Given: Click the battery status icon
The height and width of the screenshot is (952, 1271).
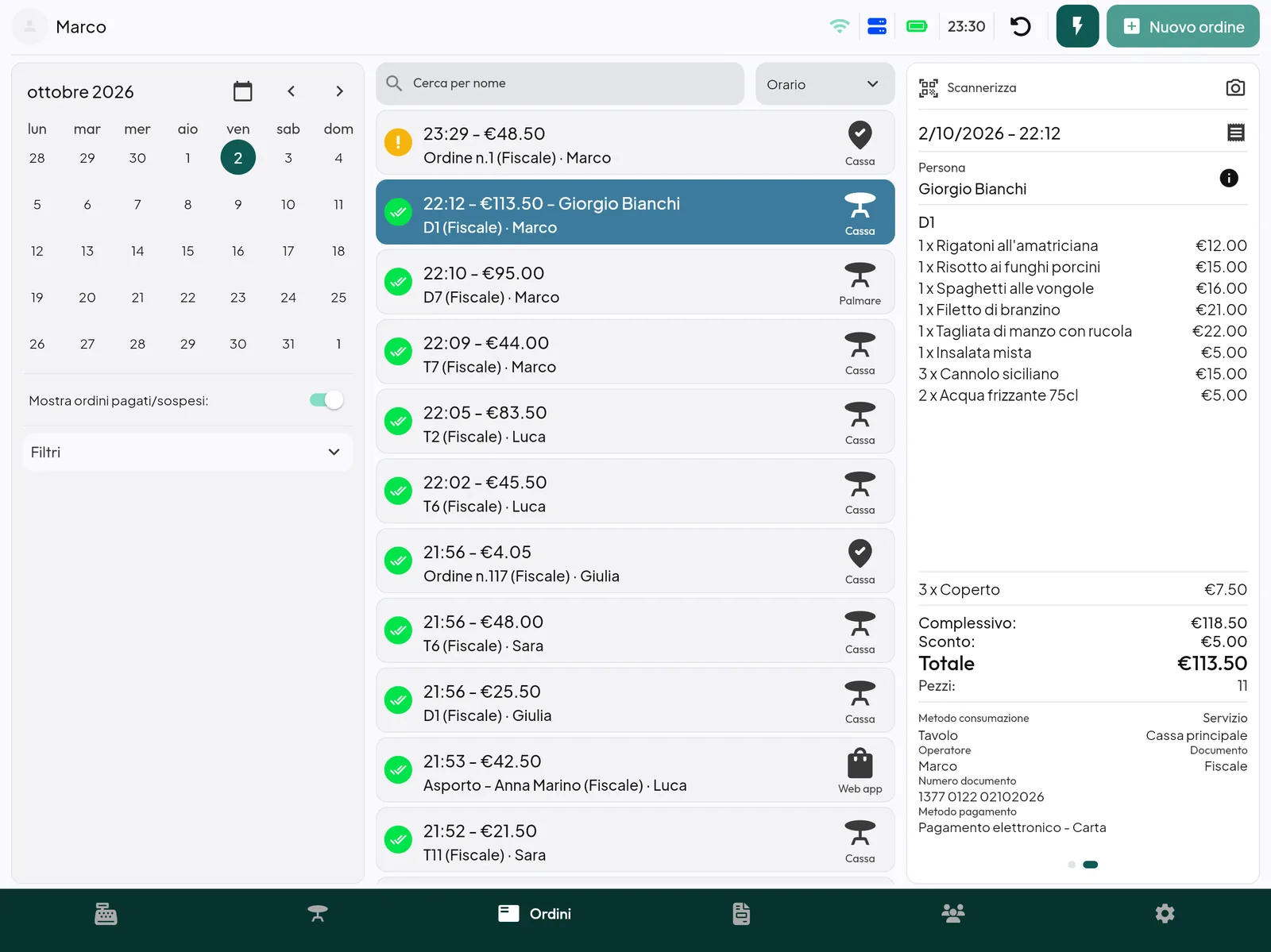Looking at the screenshot, I should click(917, 26).
